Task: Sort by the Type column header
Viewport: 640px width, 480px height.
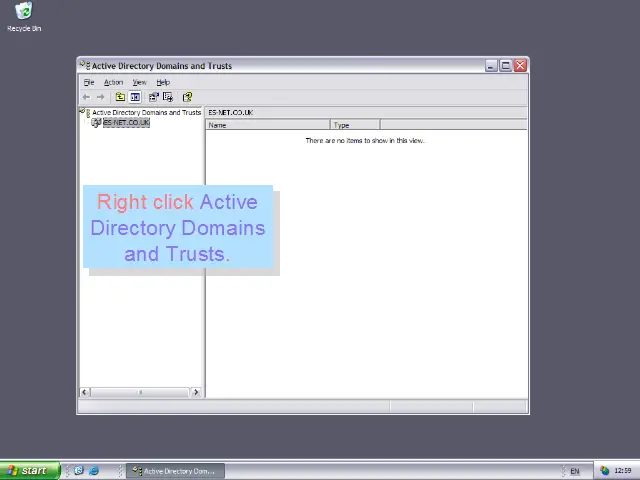Action: 355,125
